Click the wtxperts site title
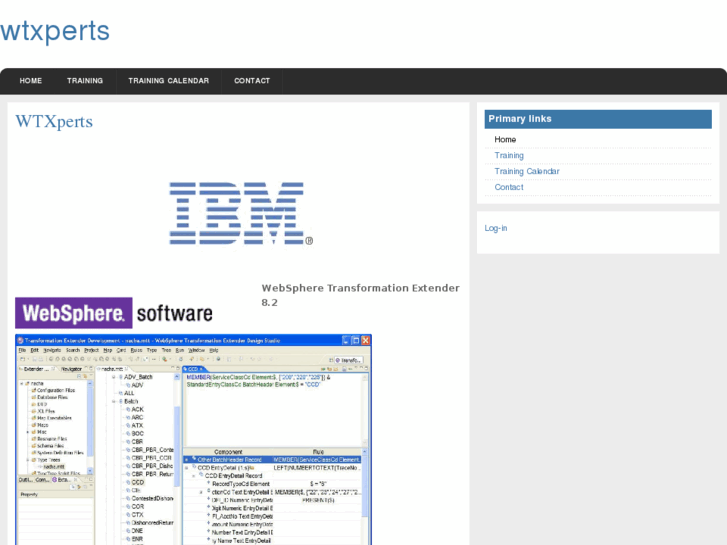 tap(55, 31)
